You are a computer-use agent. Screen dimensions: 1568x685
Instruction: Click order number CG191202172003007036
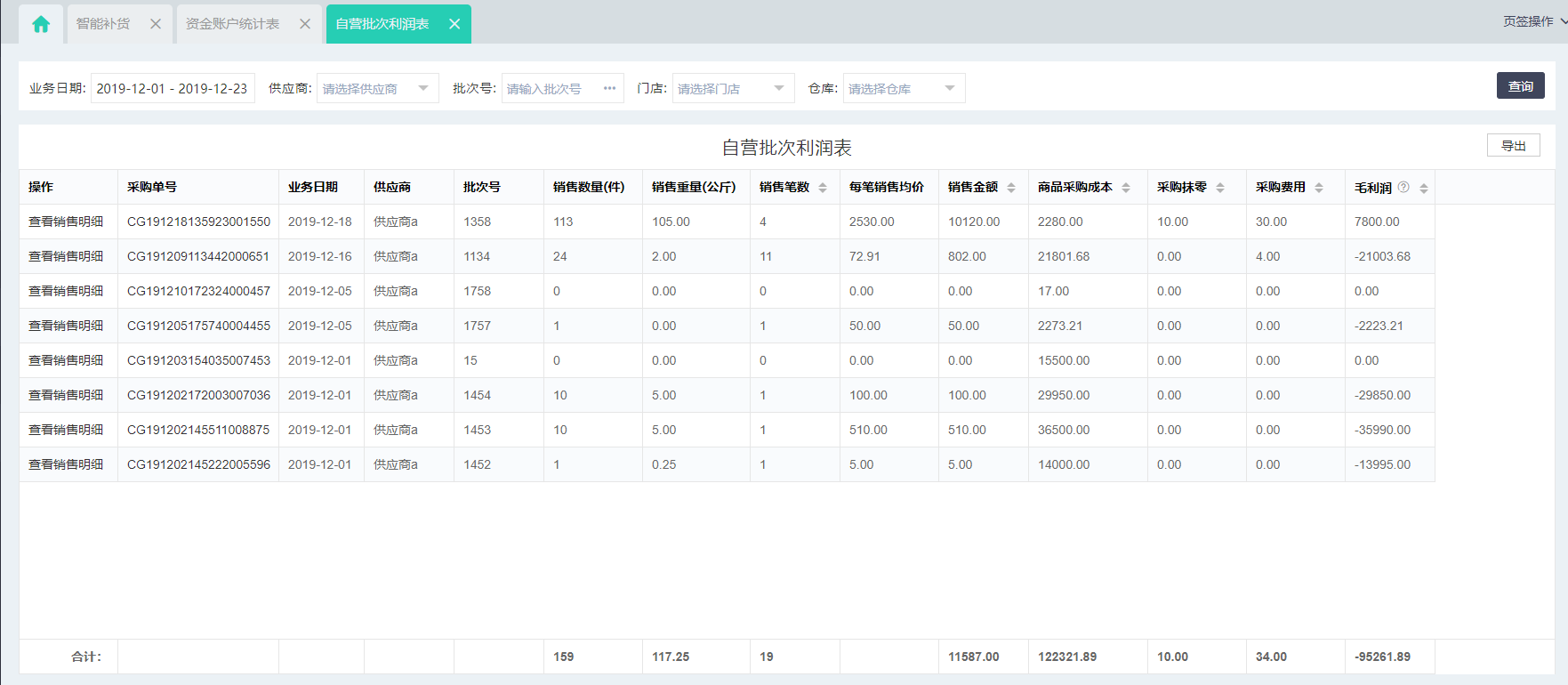[198, 395]
